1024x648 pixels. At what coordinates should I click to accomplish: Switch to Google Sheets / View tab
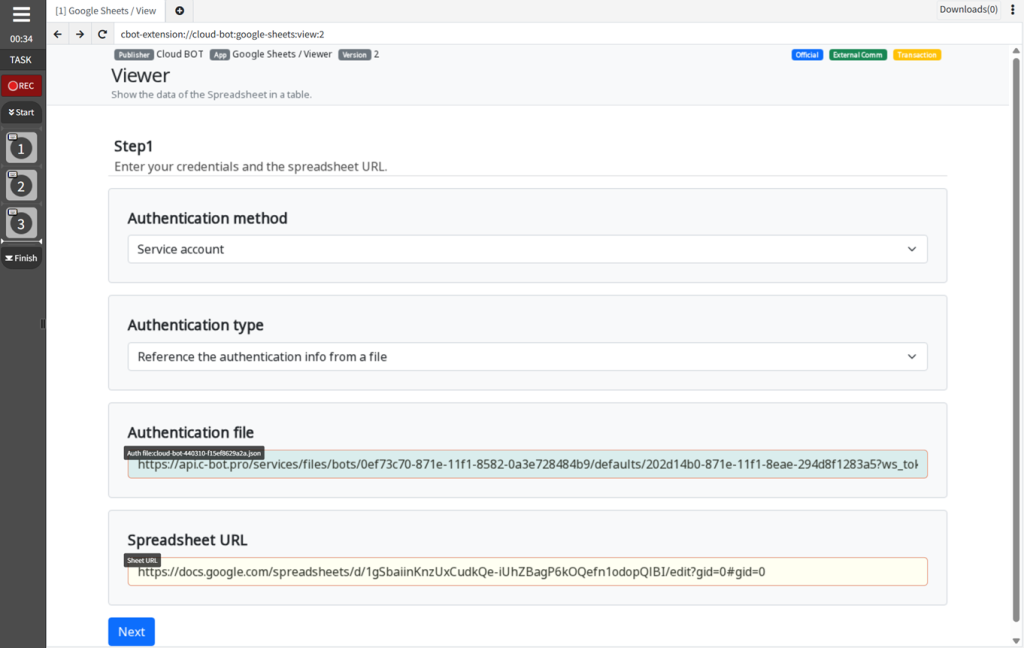click(x=106, y=11)
